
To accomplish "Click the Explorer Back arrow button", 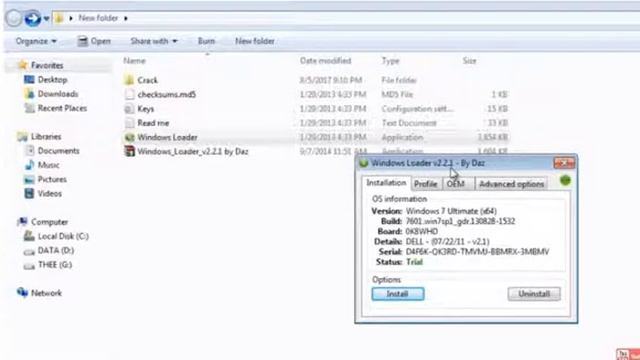I will (13, 18).
